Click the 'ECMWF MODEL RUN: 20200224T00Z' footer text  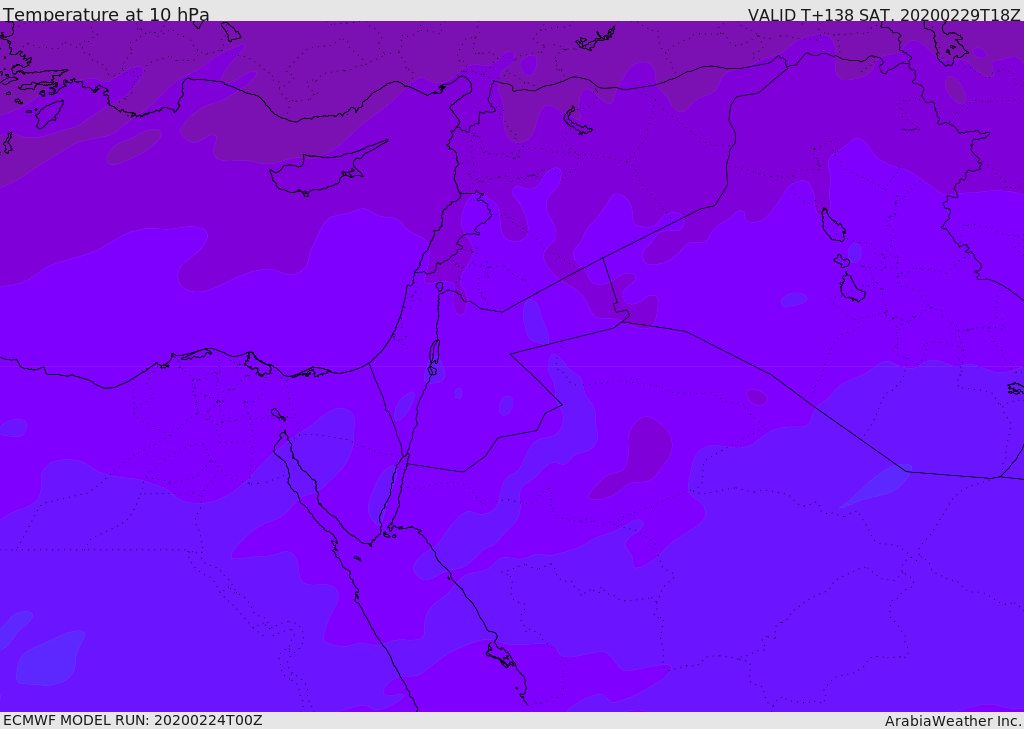pos(133,720)
